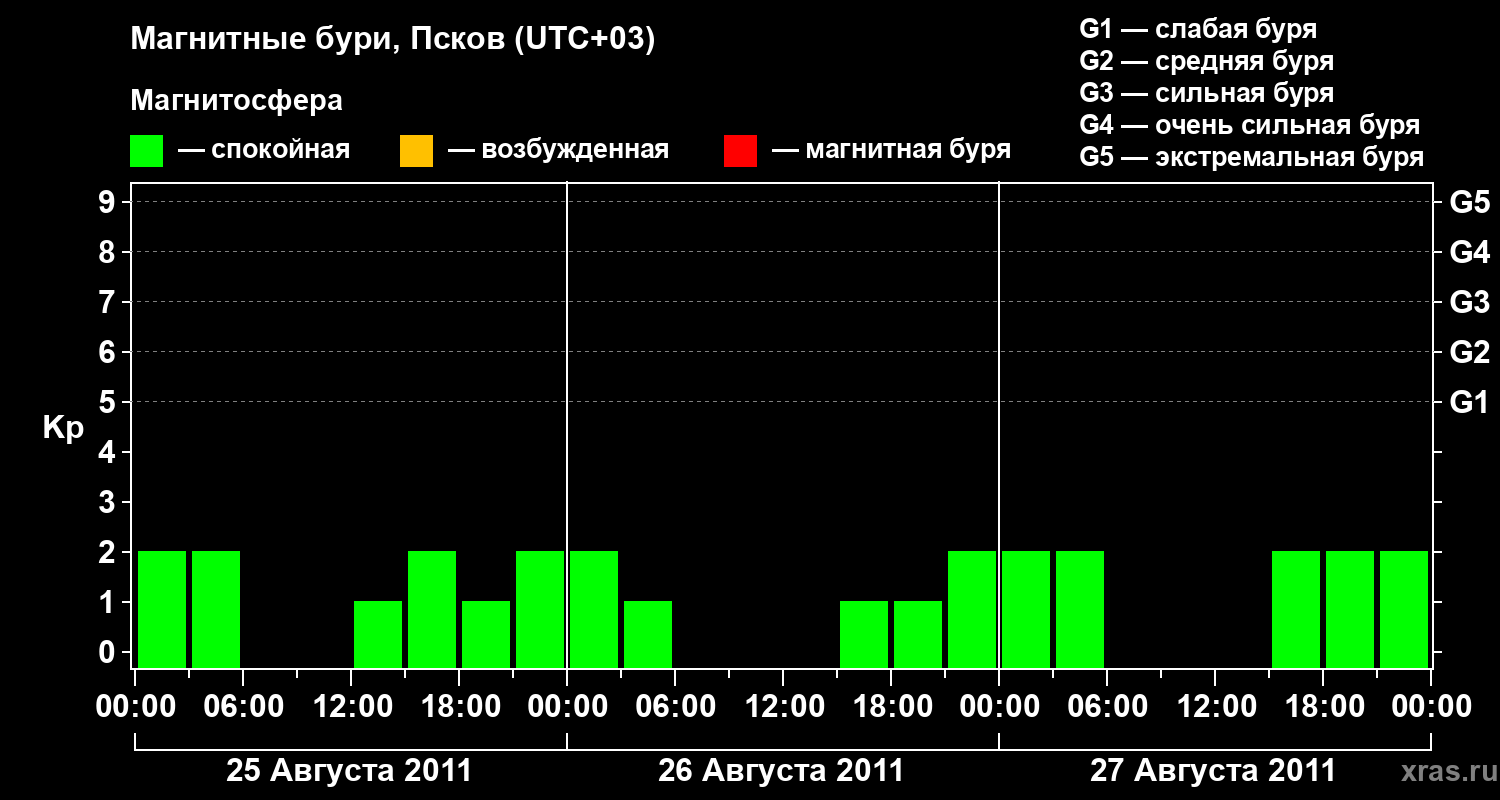Screen dimensions: 1500x800
Task: Click the 18:00 tick label of 26 Августа
Action: point(891,707)
